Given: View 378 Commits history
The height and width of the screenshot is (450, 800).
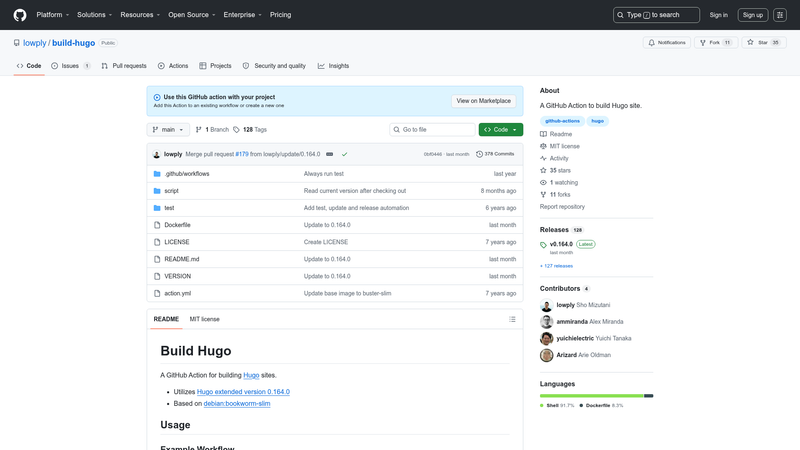Looking at the screenshot, I should pyautogui.click(x=495, y=154).
